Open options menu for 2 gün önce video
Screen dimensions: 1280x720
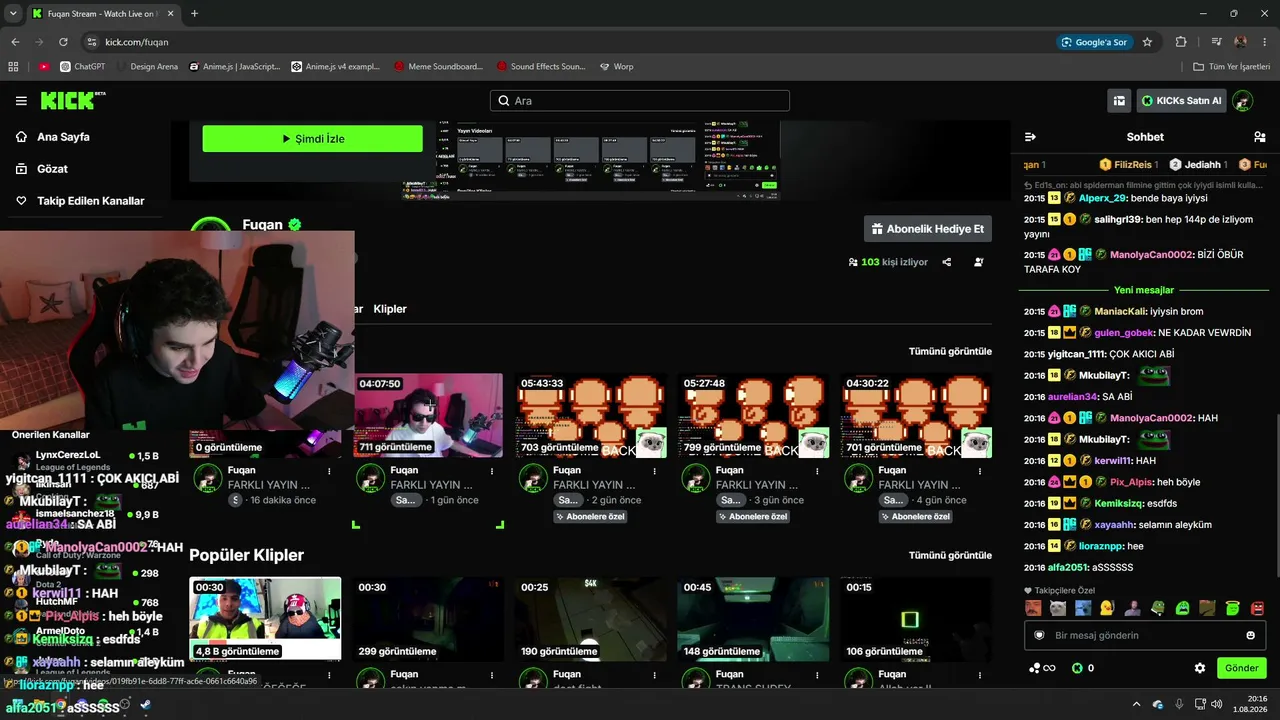pos(655,470)
